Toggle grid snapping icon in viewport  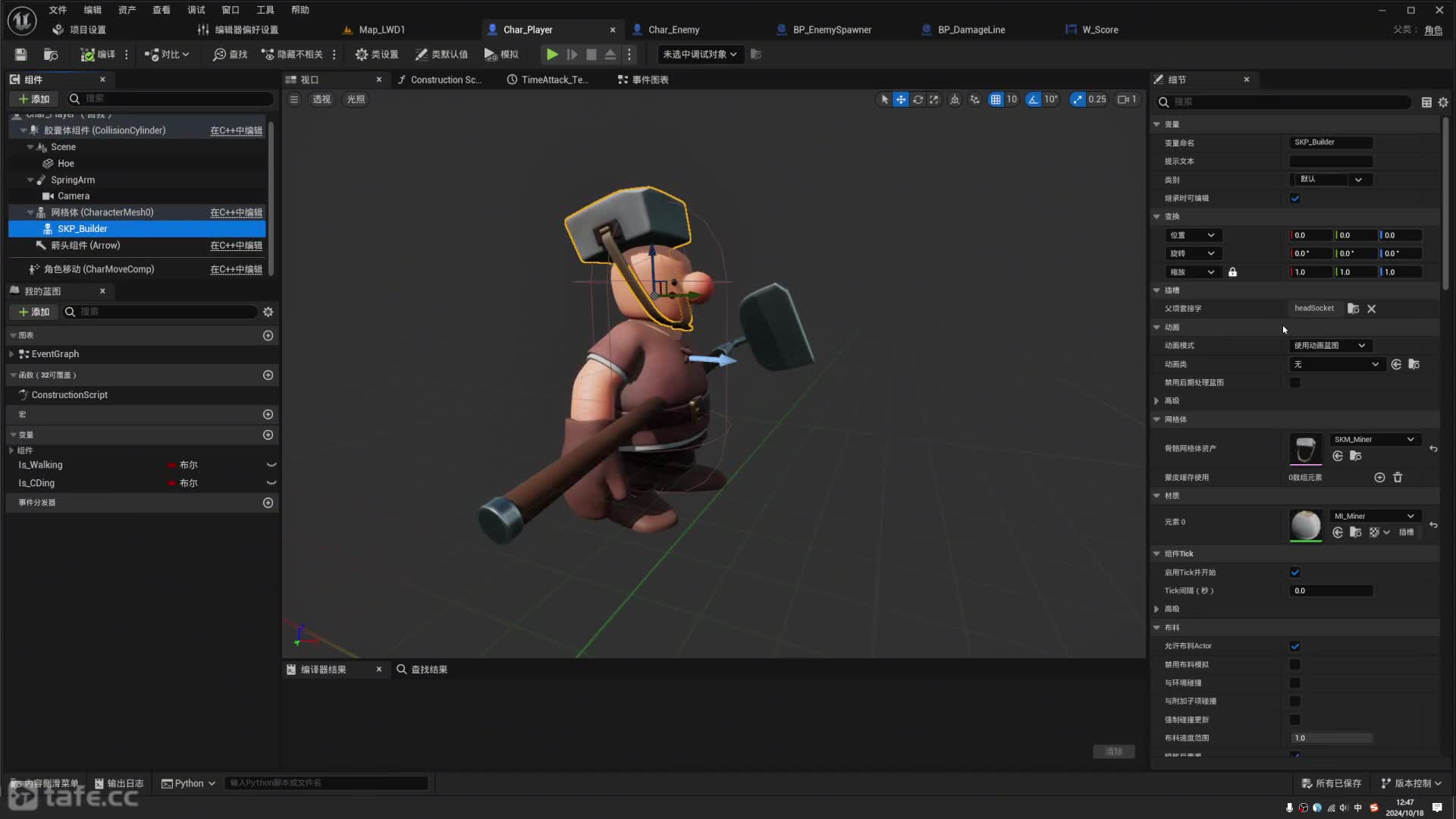click(x=996, y=99)
